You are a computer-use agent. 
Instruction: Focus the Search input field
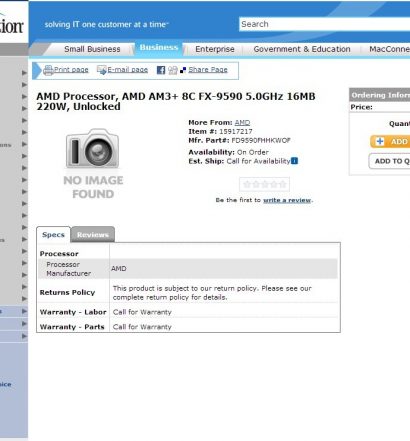[x=324, y=24]
